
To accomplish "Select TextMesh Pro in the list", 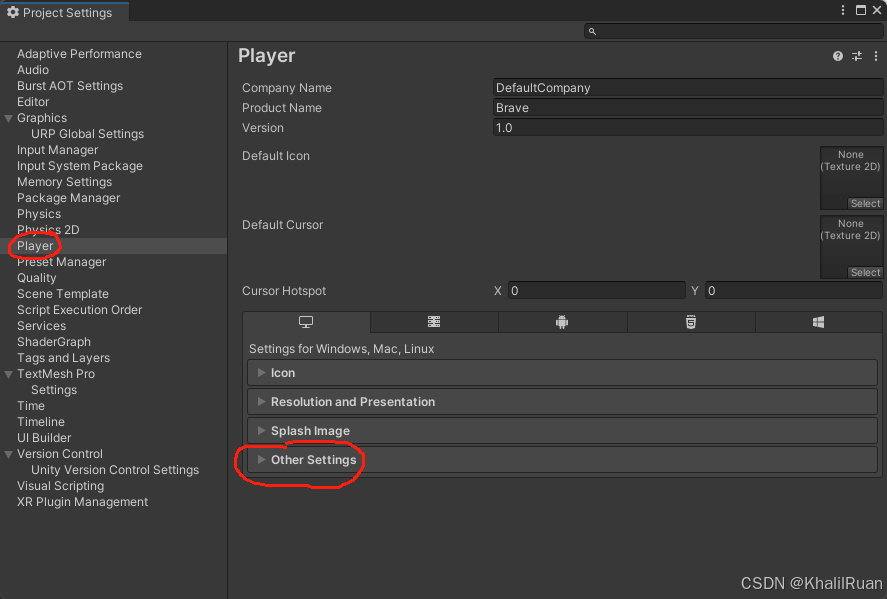I will (x=56, y=374).
